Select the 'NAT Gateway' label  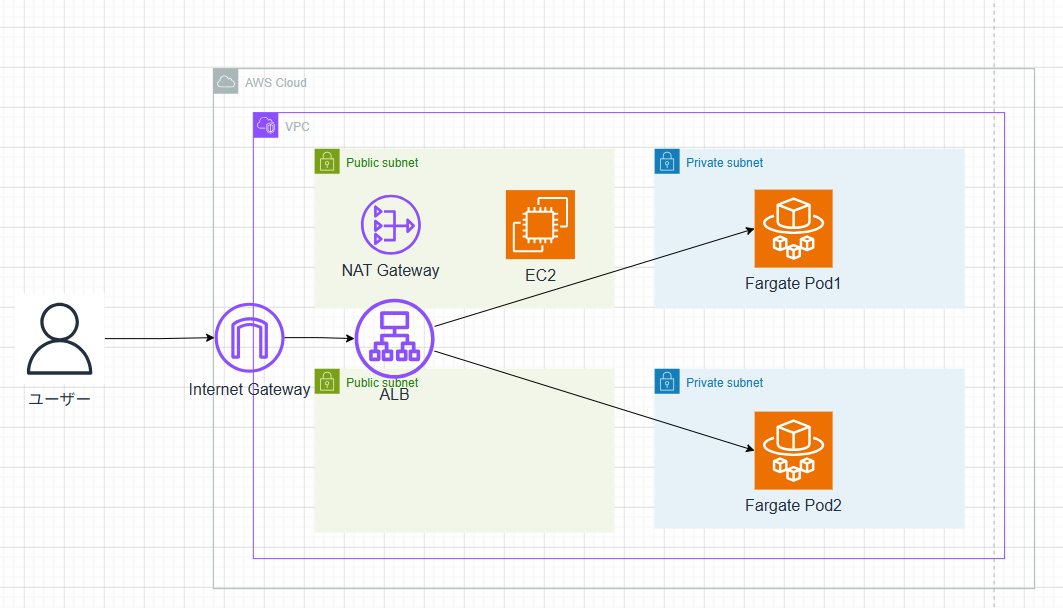click(x=390, y=270)
